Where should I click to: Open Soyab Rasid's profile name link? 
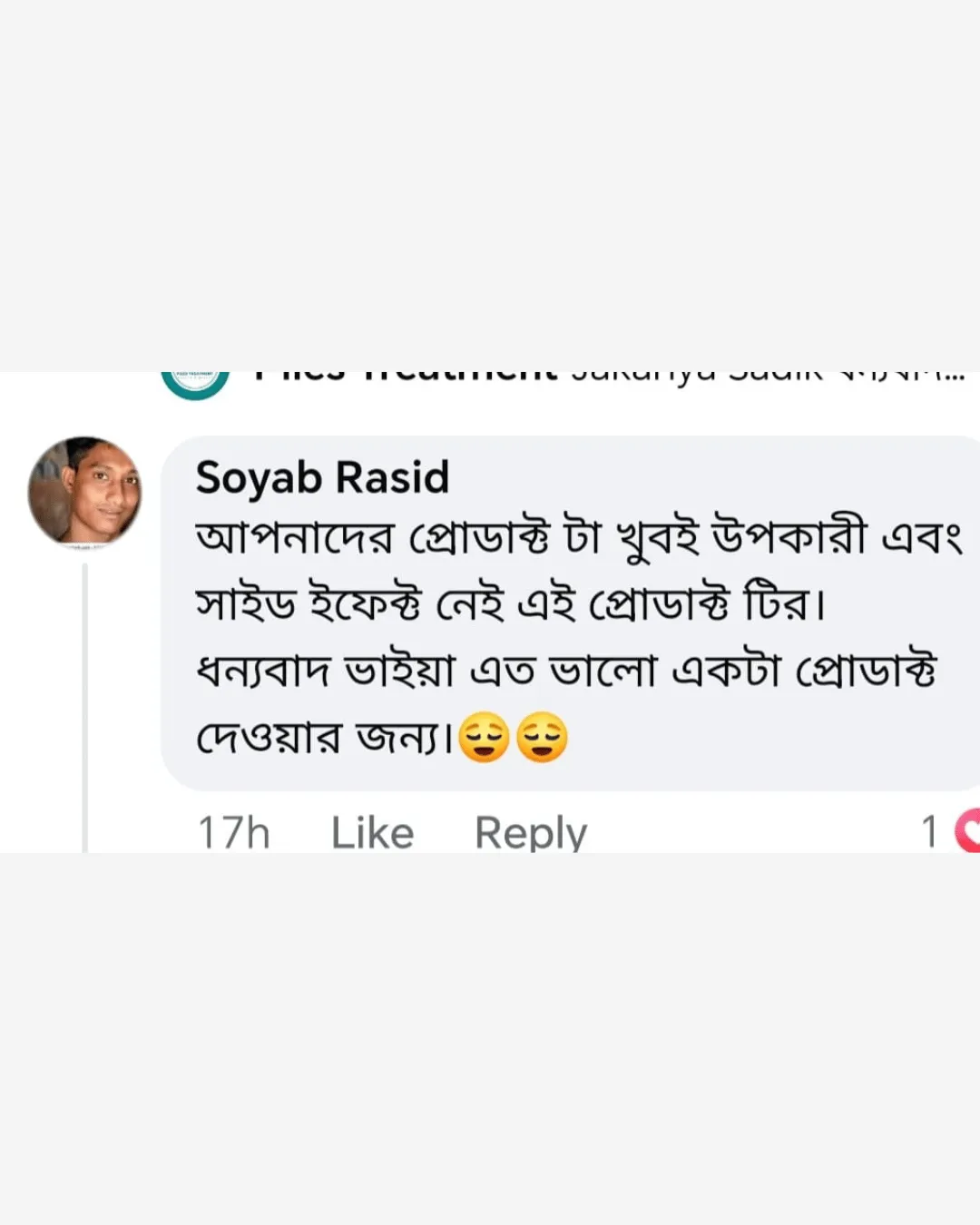coord(322,477)
